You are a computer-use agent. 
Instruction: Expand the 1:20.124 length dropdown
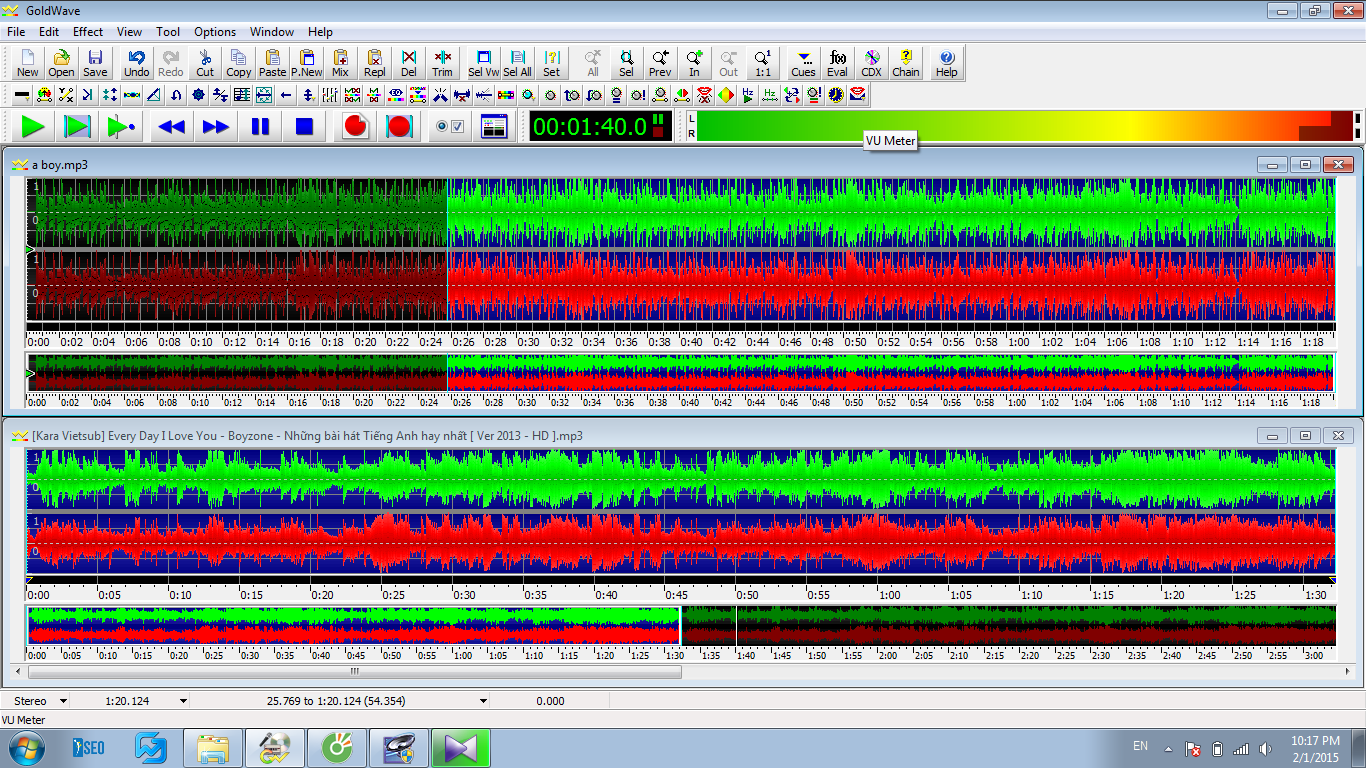point(183,702)
